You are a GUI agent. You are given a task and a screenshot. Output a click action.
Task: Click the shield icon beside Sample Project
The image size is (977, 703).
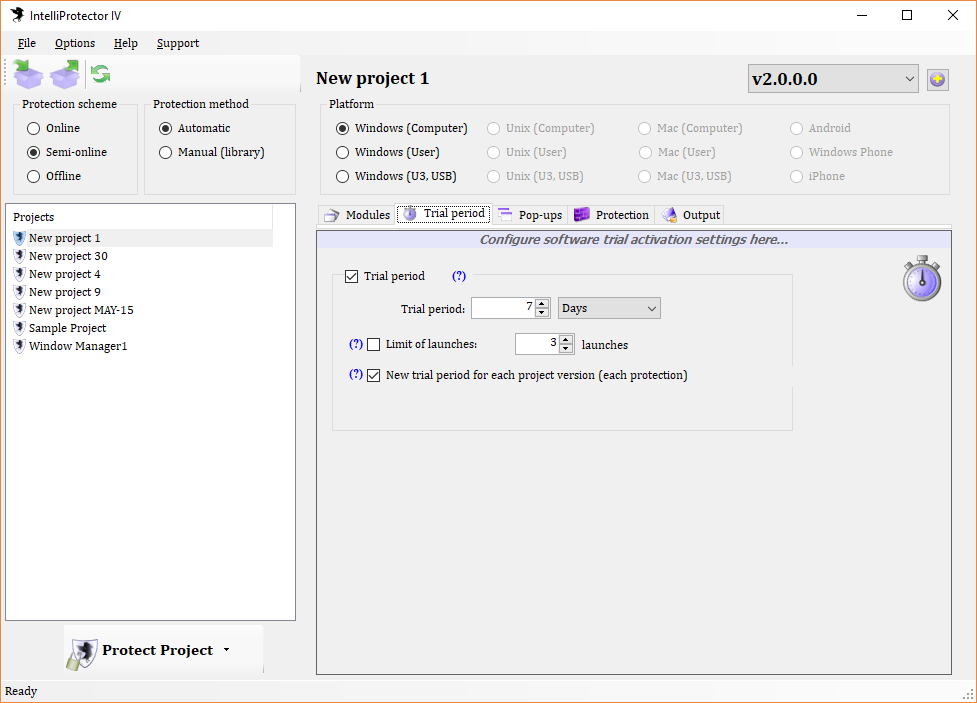click(x=19, y=328)
